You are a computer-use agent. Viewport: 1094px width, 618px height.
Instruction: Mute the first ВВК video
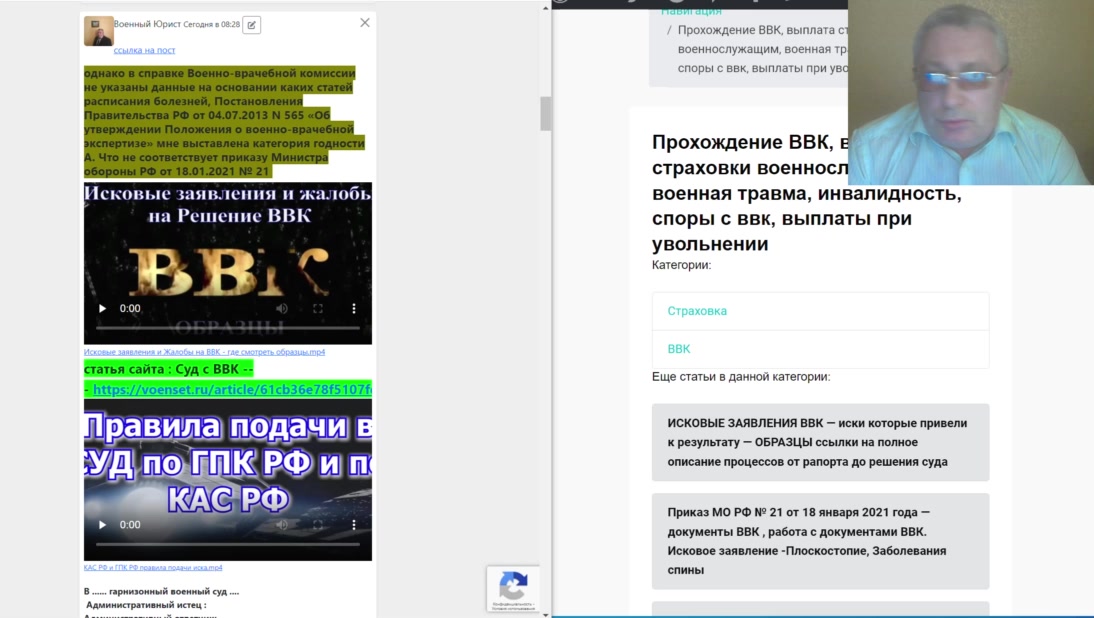pos(282,308)
